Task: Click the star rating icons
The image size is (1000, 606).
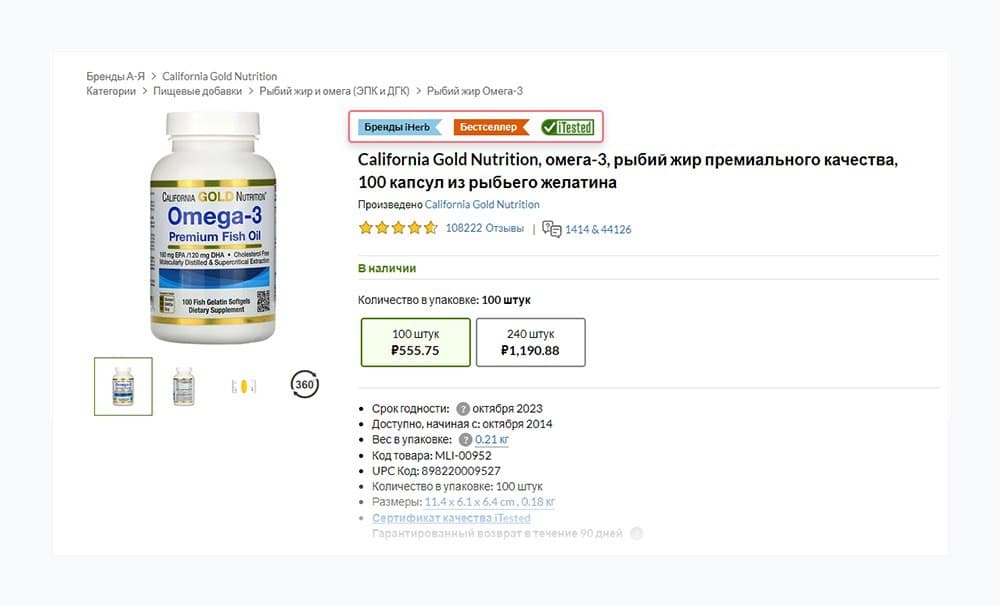Action: click(398, 228)
